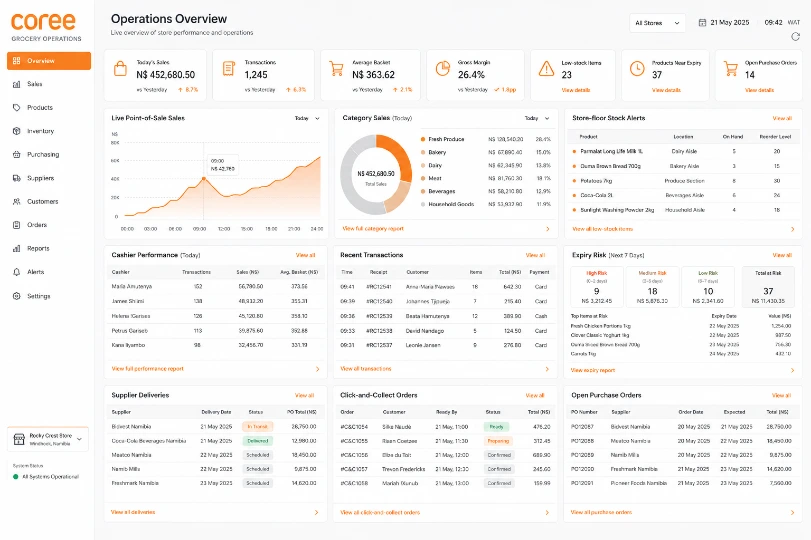Click the calendar icon beside 21 May 2025
This screenshot has width=811, height=540.
point(702,23)
